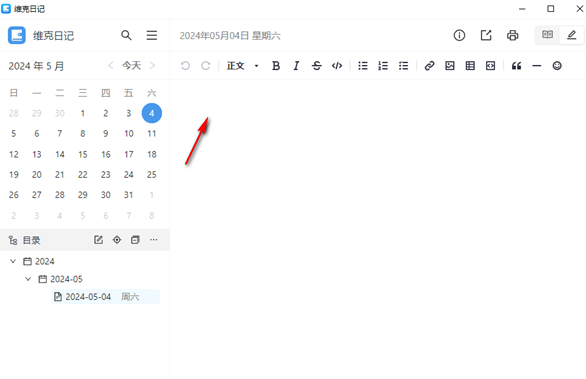Open the hamburger menu

click(x=152, y=36)
